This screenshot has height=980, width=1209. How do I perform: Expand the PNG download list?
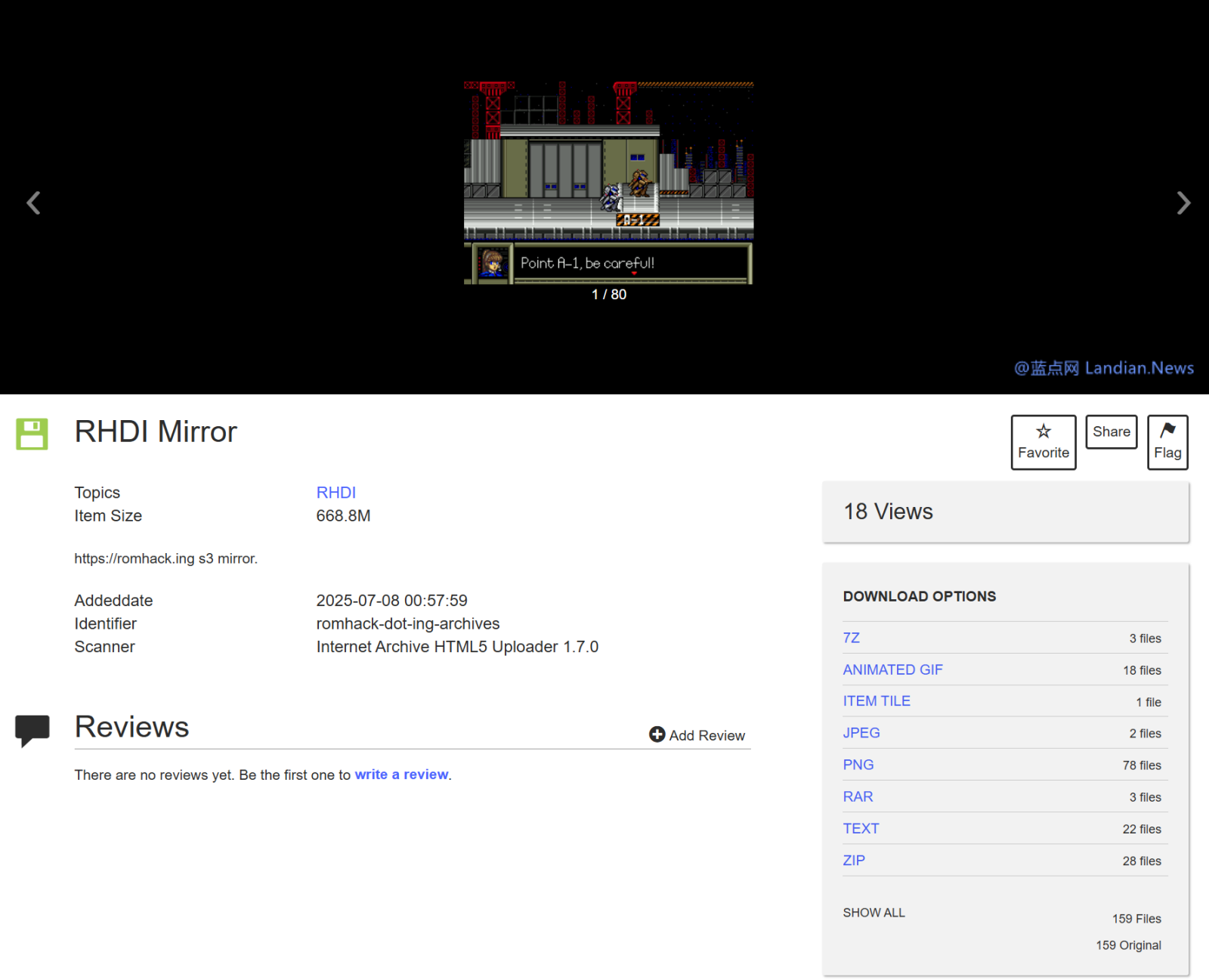pyautogui.click(x=858, y=765)
